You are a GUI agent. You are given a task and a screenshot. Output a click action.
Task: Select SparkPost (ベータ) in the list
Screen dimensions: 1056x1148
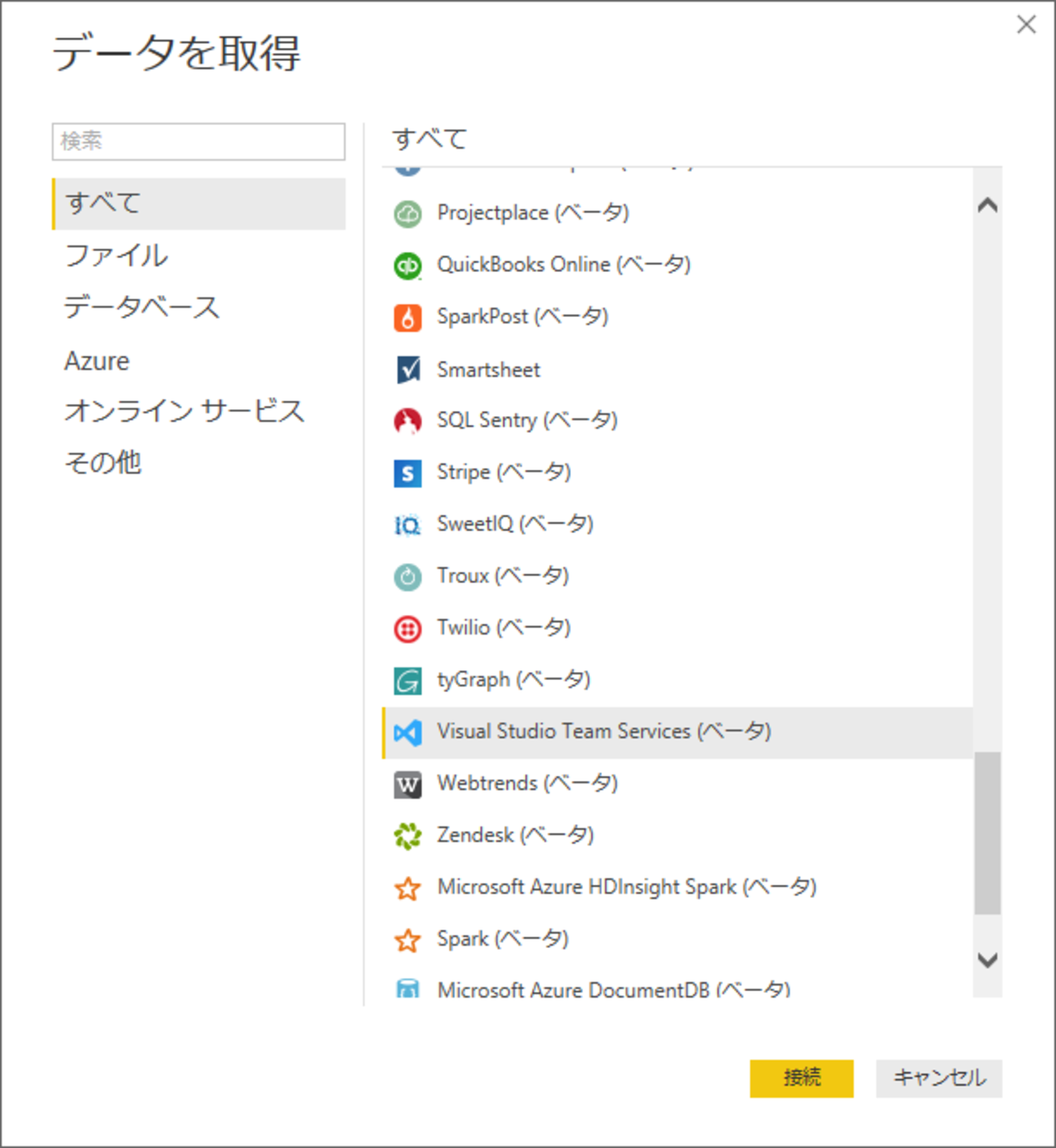click(677, 318)
